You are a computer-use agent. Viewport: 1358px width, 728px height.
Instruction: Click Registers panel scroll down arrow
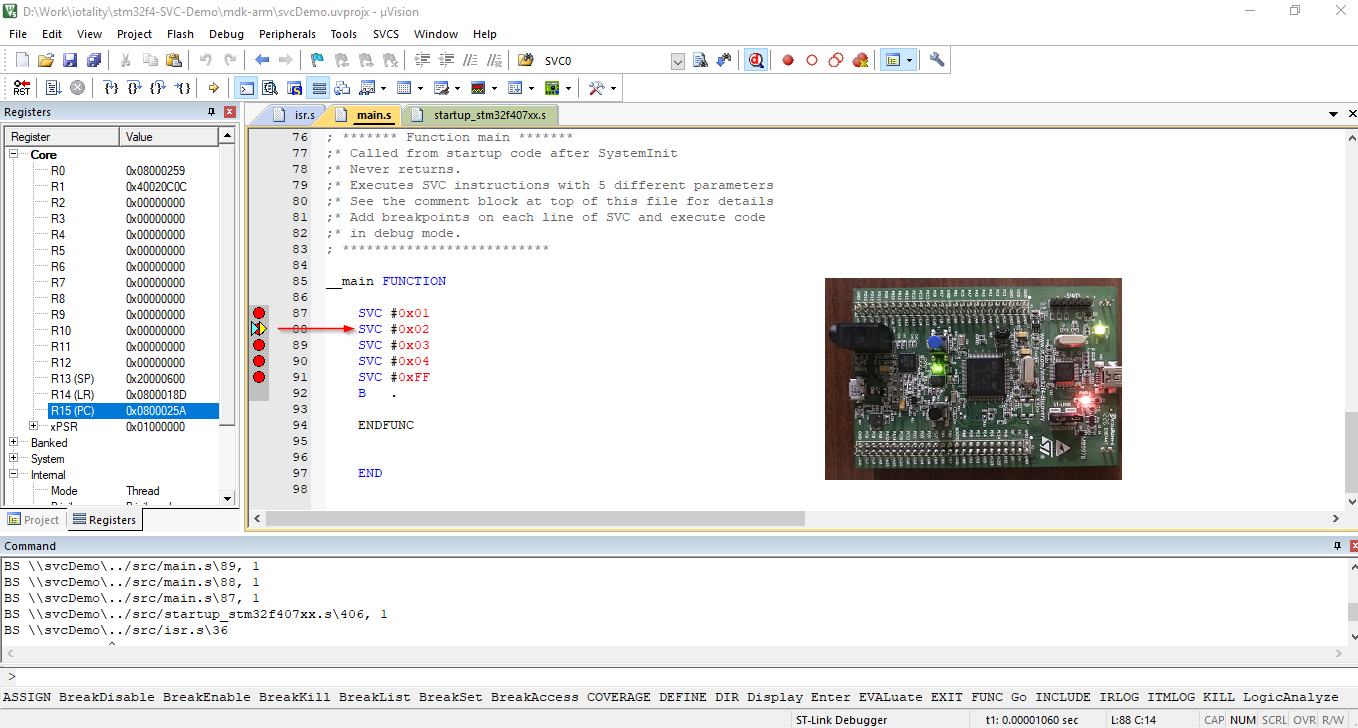(227, 498)
